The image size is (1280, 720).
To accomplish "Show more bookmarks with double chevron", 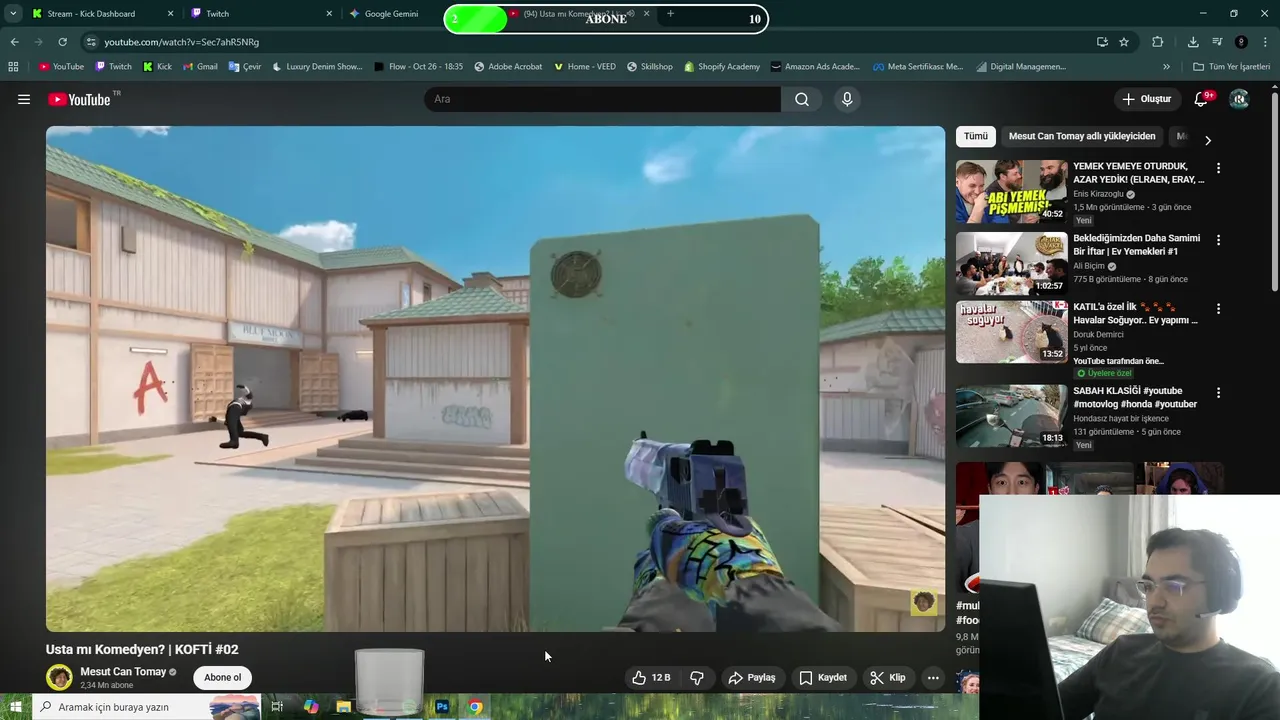I will (1166, 67).
